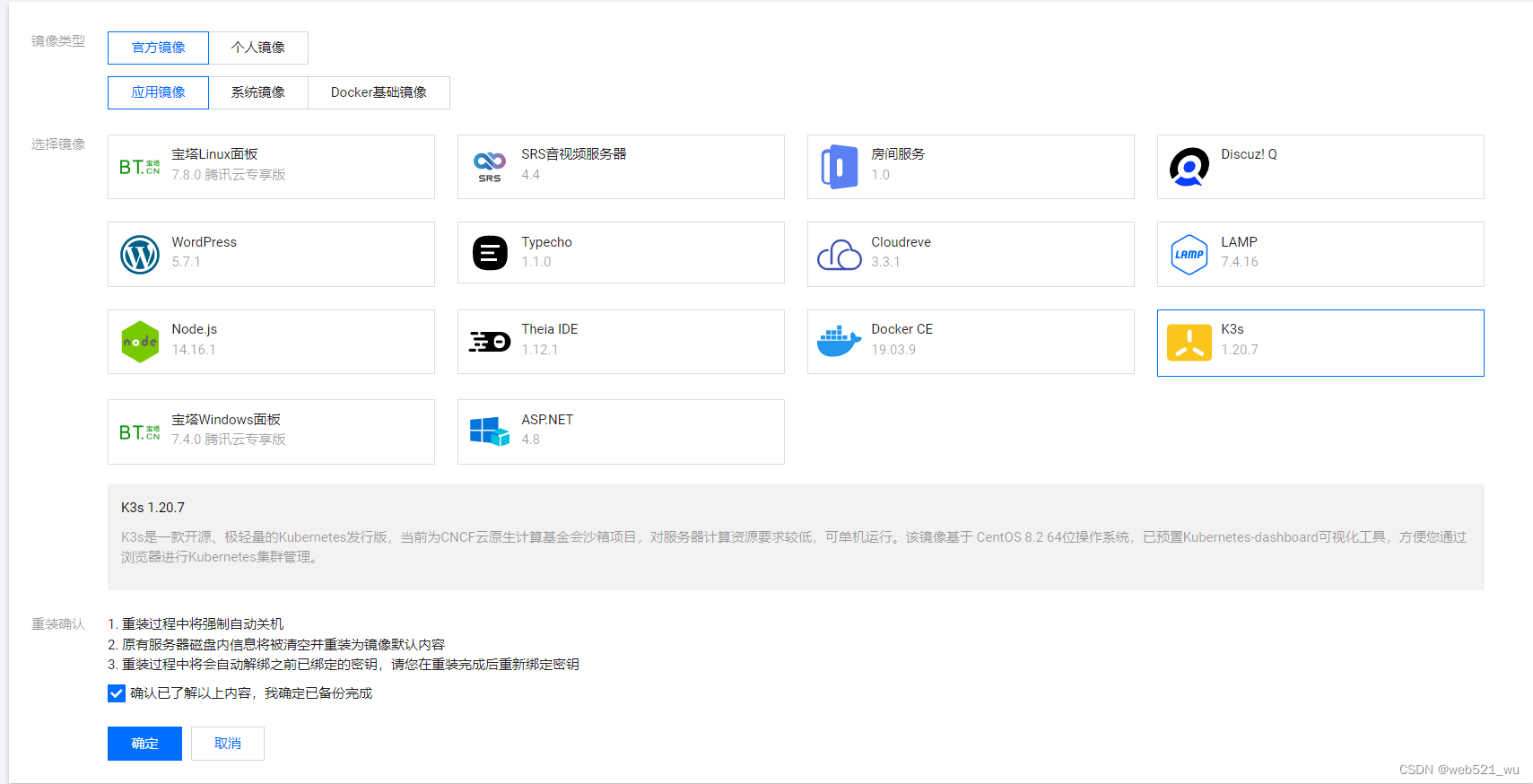
Task: Choose the K3s 1.20.7 image card
Action: point(1320,343)
